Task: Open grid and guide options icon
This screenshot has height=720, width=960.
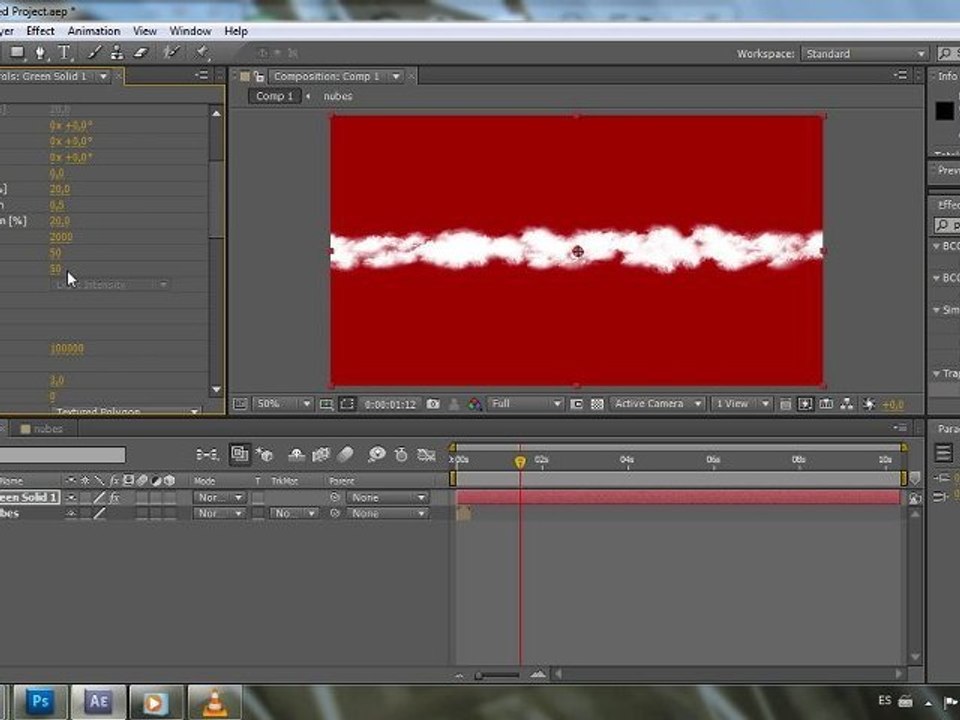Action: pos(326,404)
